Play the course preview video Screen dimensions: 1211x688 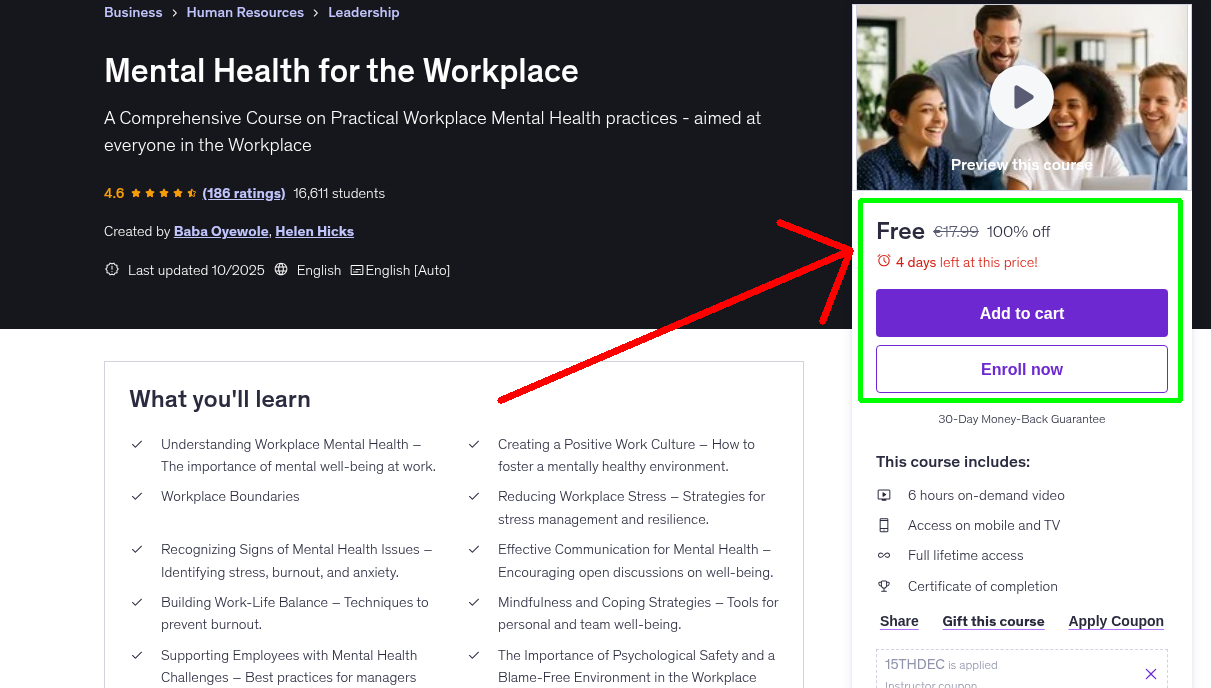(1021, 96)
